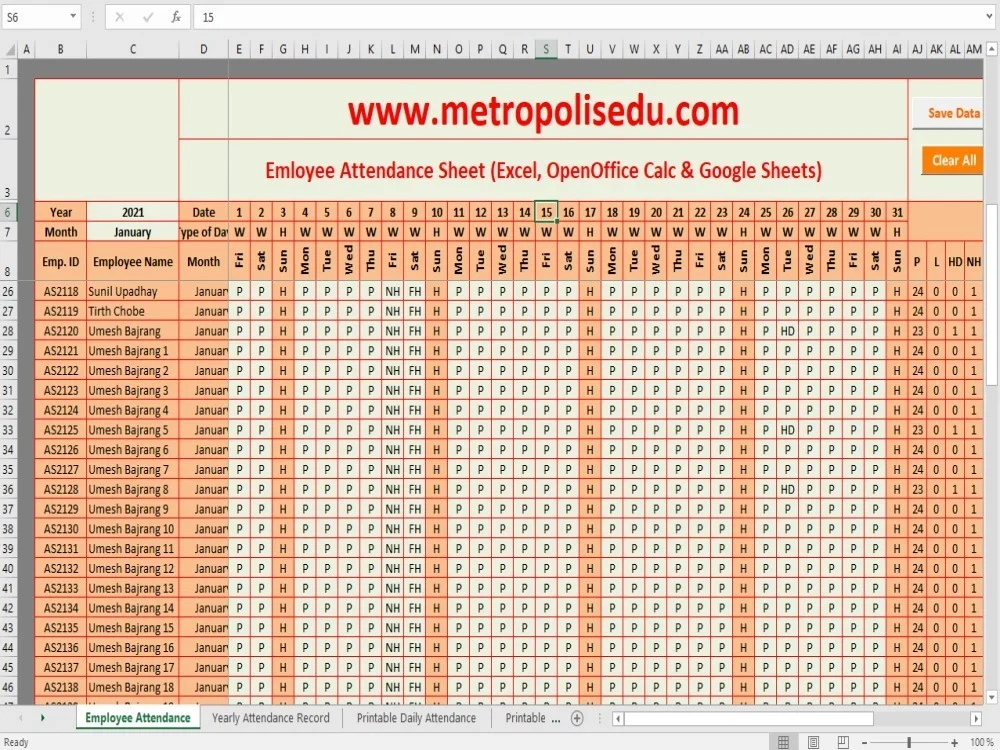Click the HD cell in Umesh Bajrang row 28

coord(788,331)
